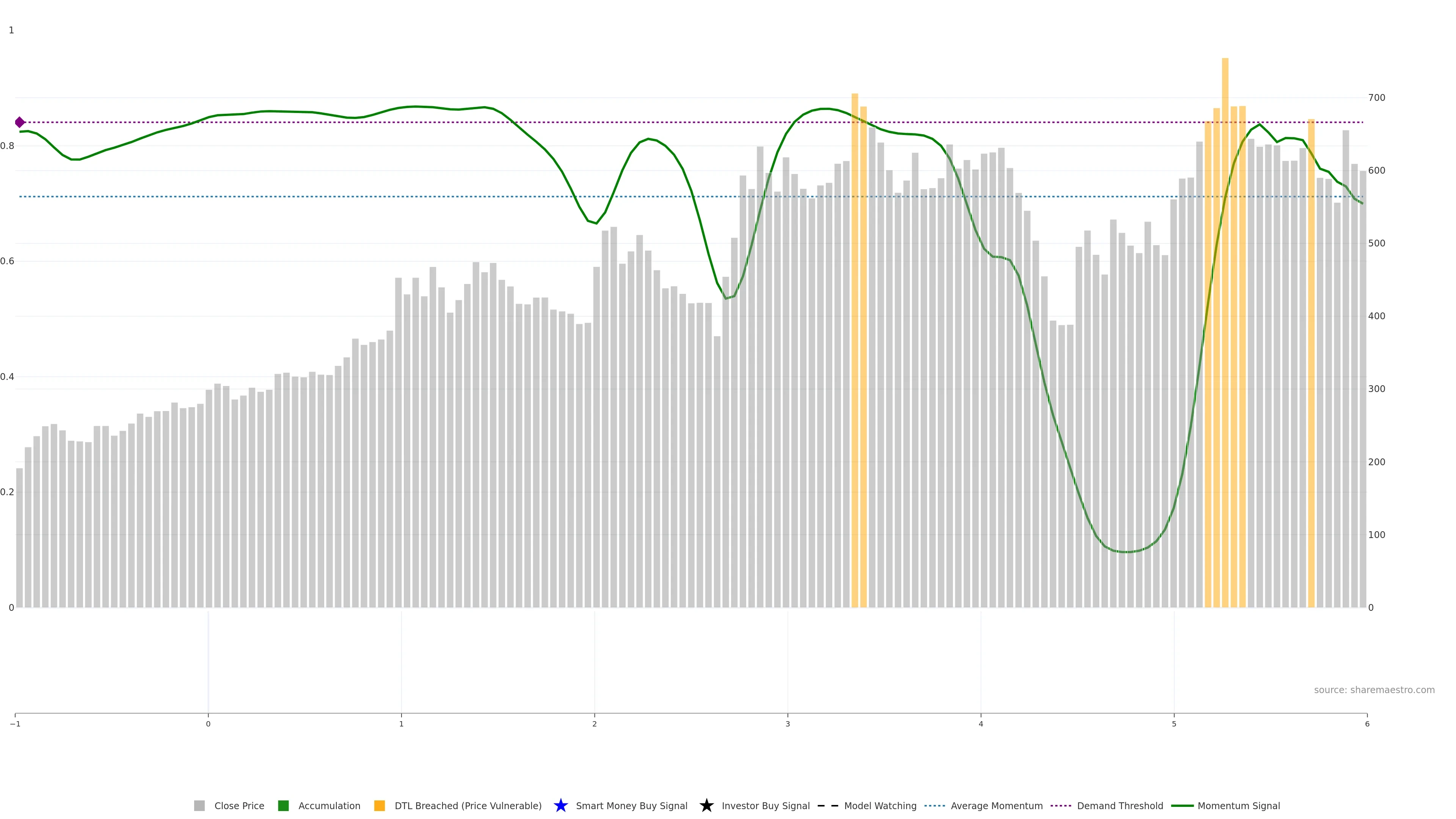Click the Smart Money Buy Signal label
The height and width of the screenshot is (819, 1456).
tap(631, 805)
